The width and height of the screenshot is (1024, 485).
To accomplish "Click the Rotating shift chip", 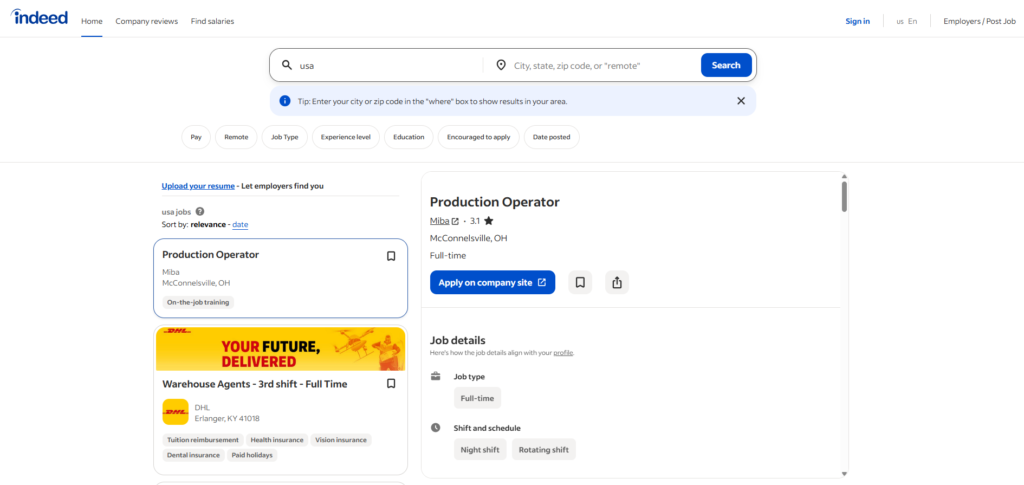I will [544, 450].
